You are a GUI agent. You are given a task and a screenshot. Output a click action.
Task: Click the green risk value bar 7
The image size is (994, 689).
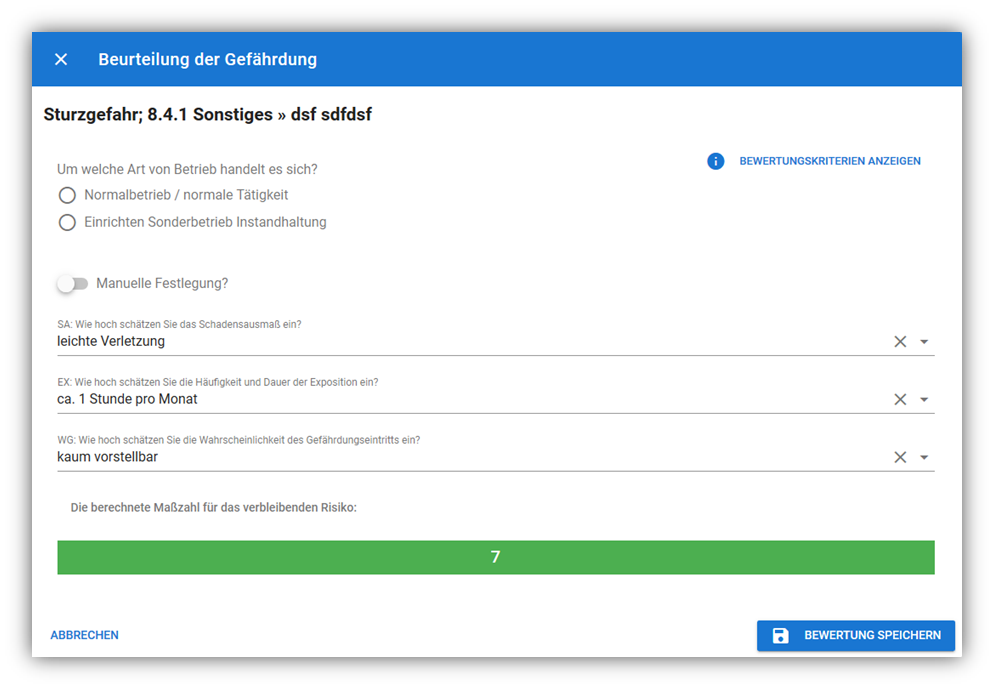[x=496, y=557]
